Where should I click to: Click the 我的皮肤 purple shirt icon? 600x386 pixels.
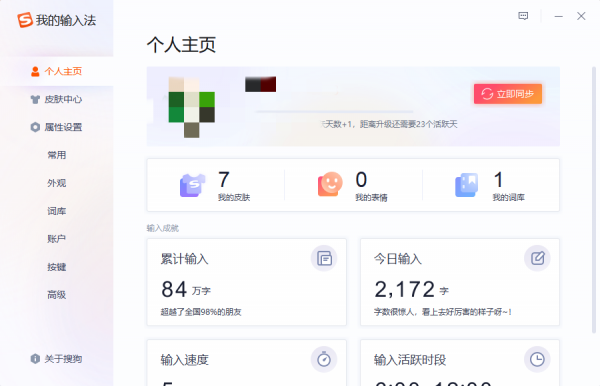tap(192, 185)
